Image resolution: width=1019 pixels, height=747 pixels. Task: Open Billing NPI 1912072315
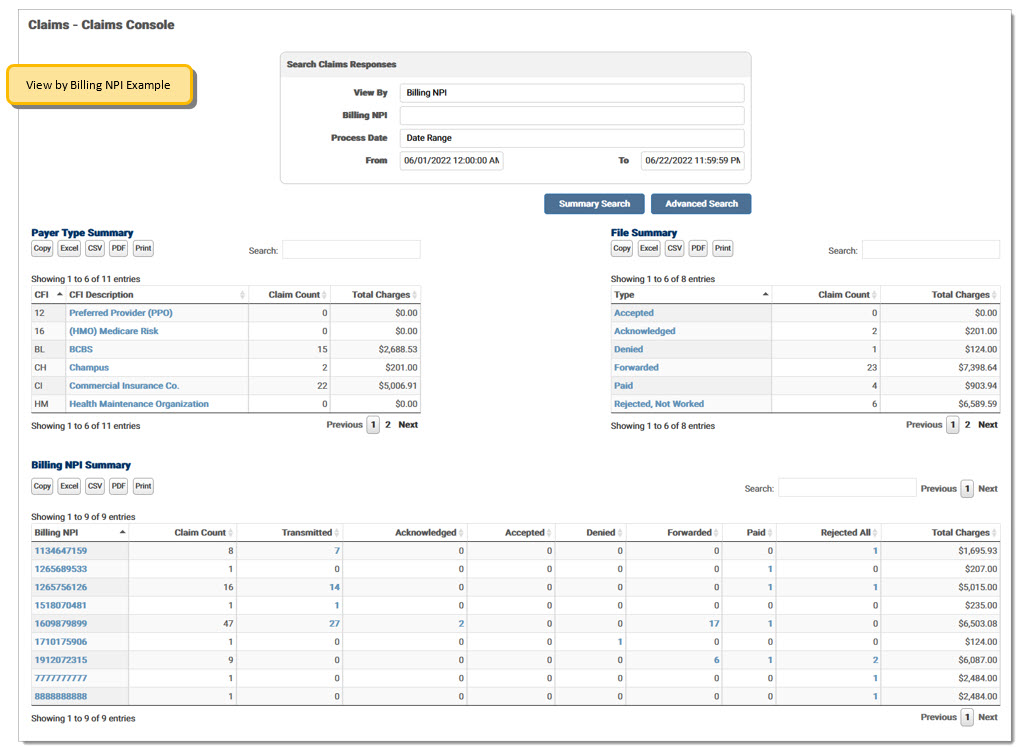pyautogui.click(x=60, y=660)
